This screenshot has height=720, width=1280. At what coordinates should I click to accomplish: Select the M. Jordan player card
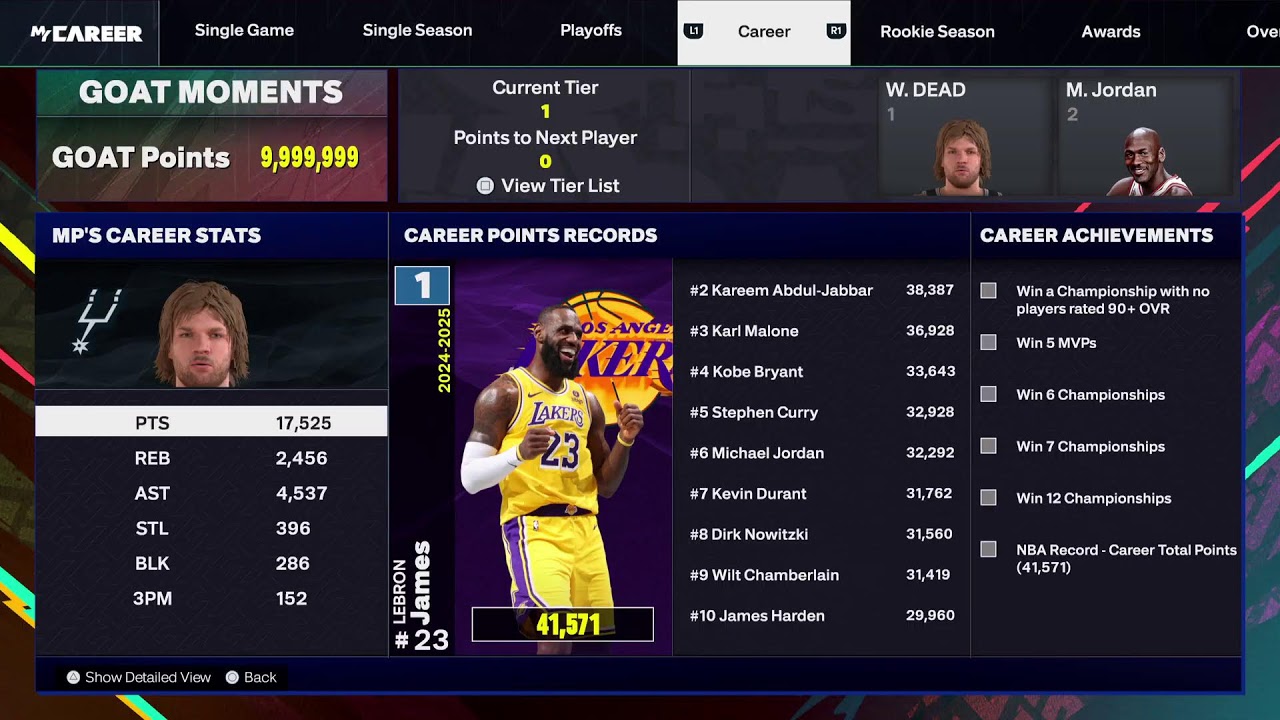pyautogui.click(x=1146, y=135)
